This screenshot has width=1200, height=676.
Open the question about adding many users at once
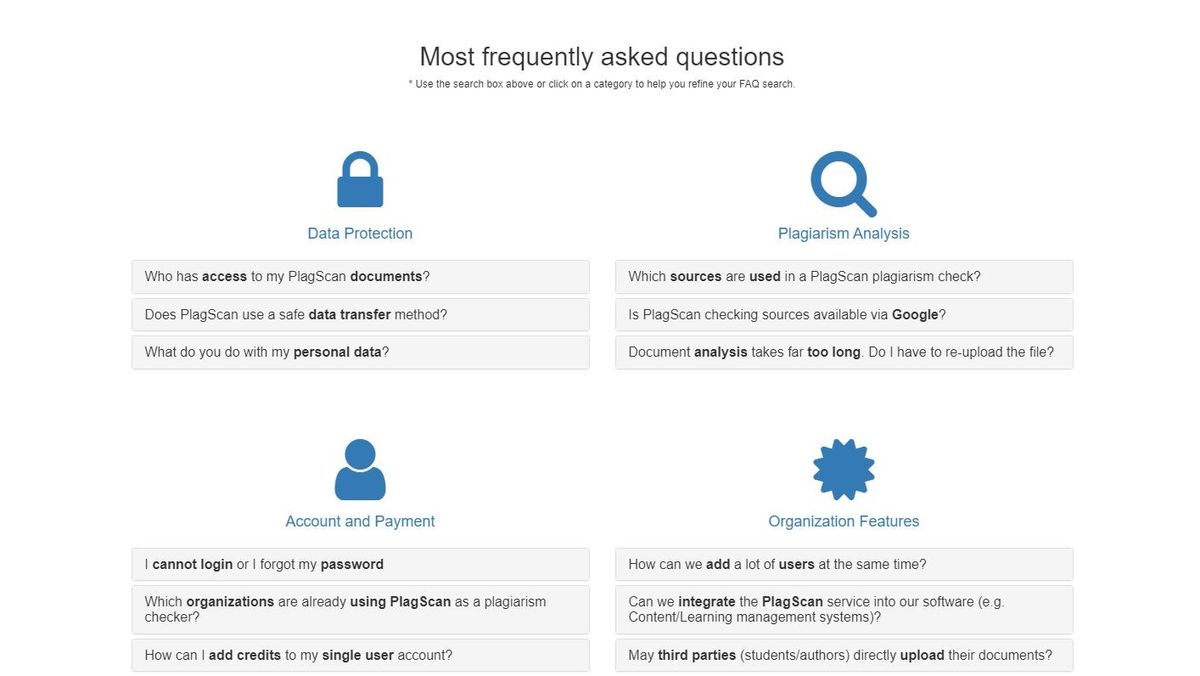(x=843, y=564)
